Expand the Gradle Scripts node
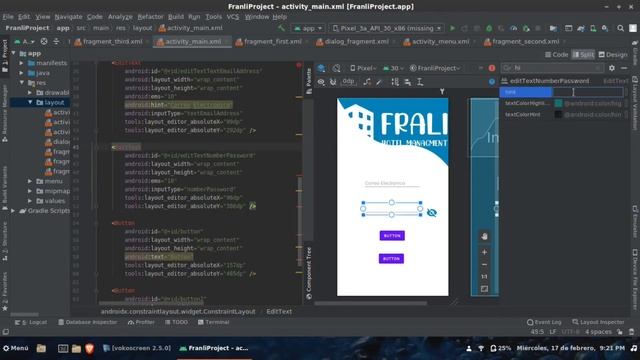The height and width of the screenshot is (360, 640). point(13,211)
